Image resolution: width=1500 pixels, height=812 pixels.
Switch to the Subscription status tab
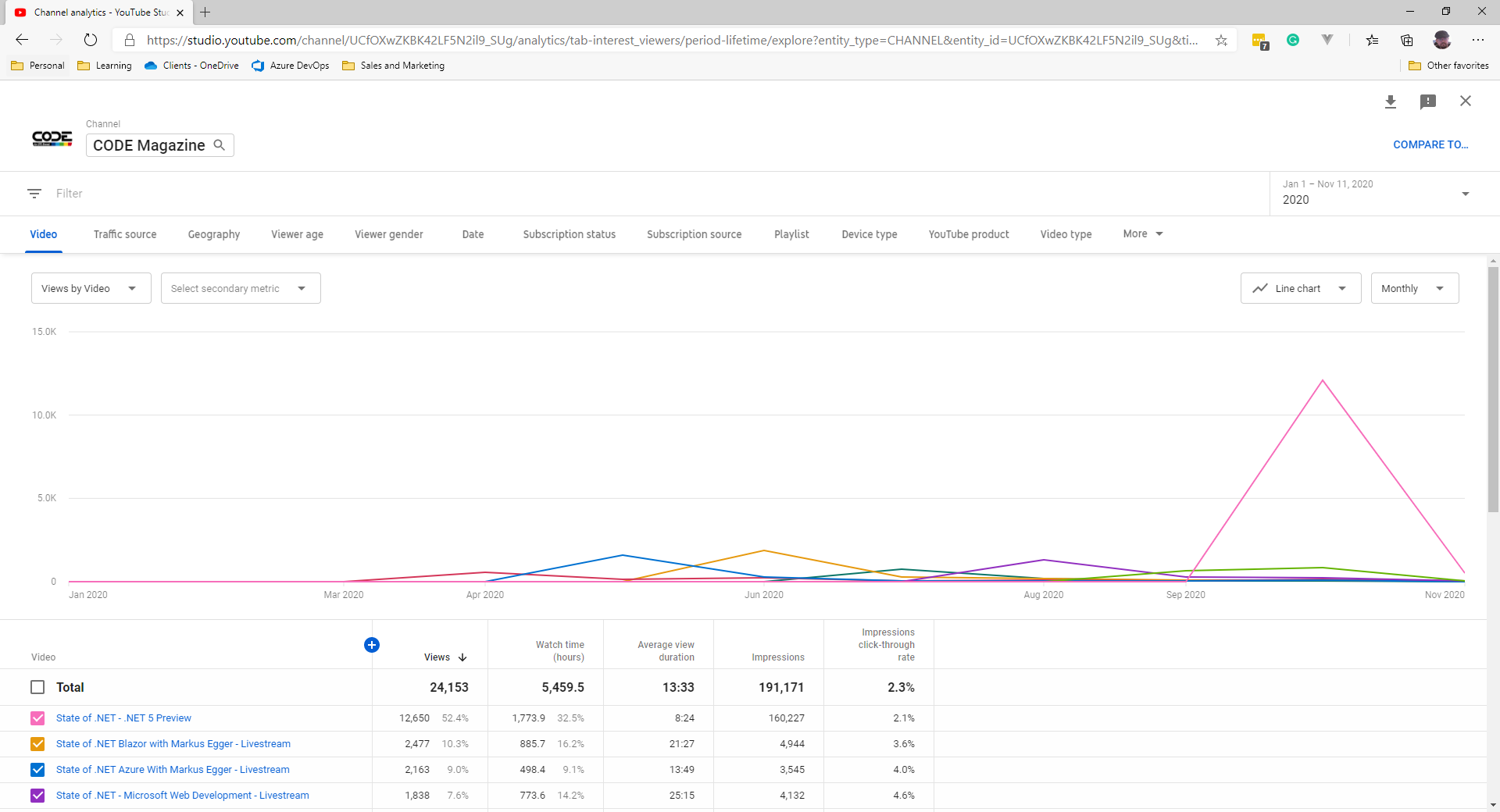click(570, 234)
